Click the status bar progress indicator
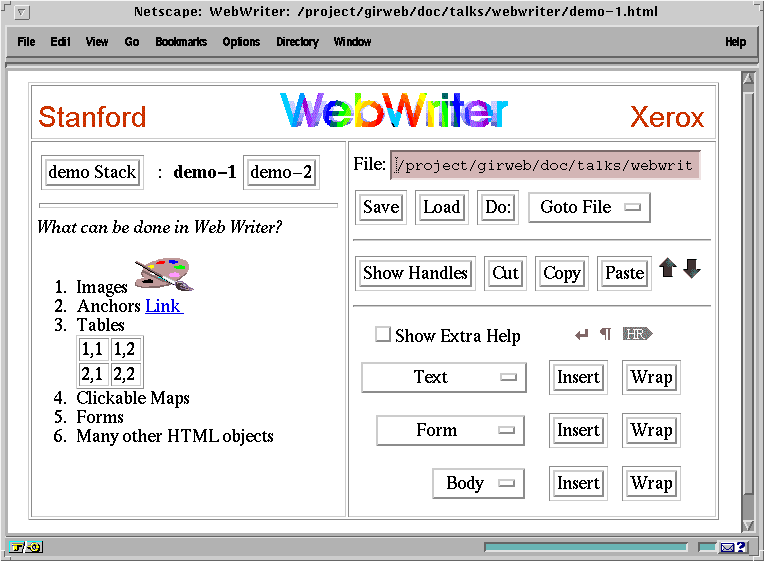764x561 pixels. click(586, 547)
